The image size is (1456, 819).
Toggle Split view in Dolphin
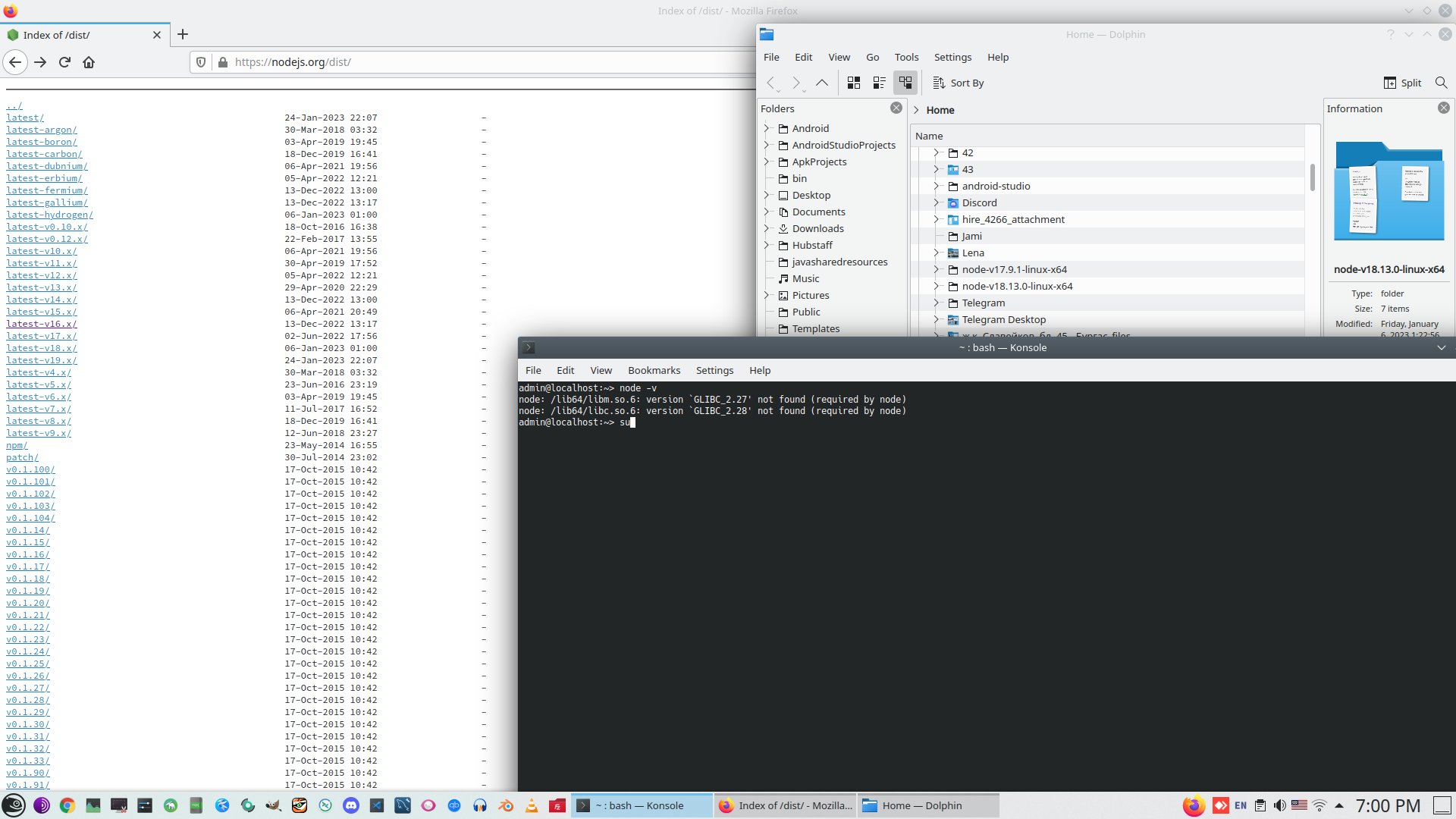coord(1402,83)
